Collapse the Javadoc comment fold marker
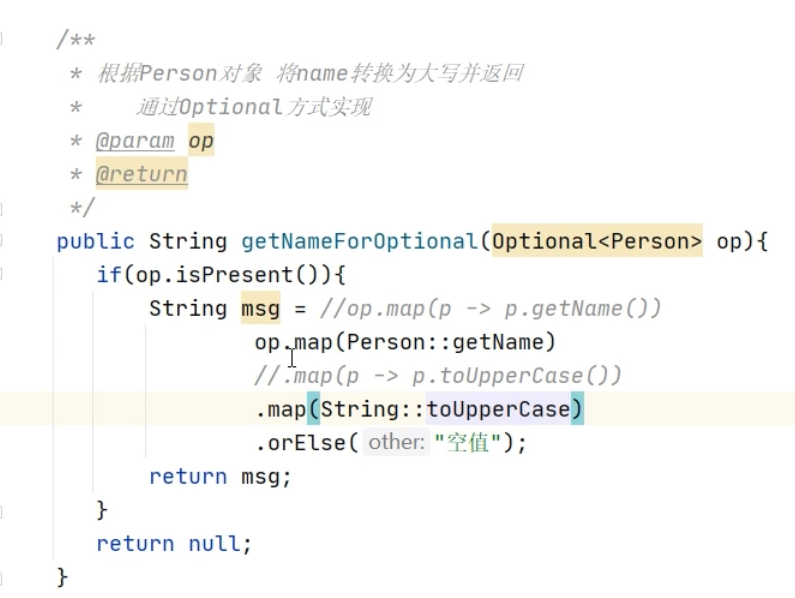The image size is (795, 598). point(2,40)
